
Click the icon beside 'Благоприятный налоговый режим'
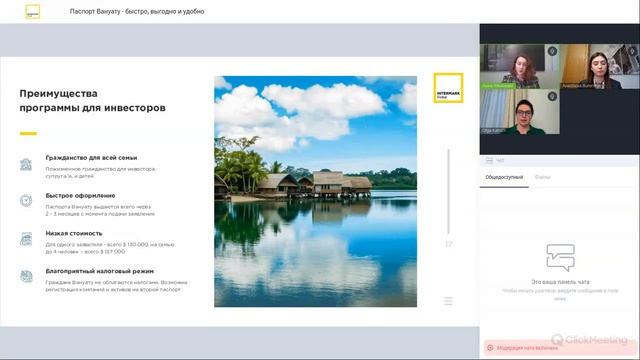[x=26, y=276]
